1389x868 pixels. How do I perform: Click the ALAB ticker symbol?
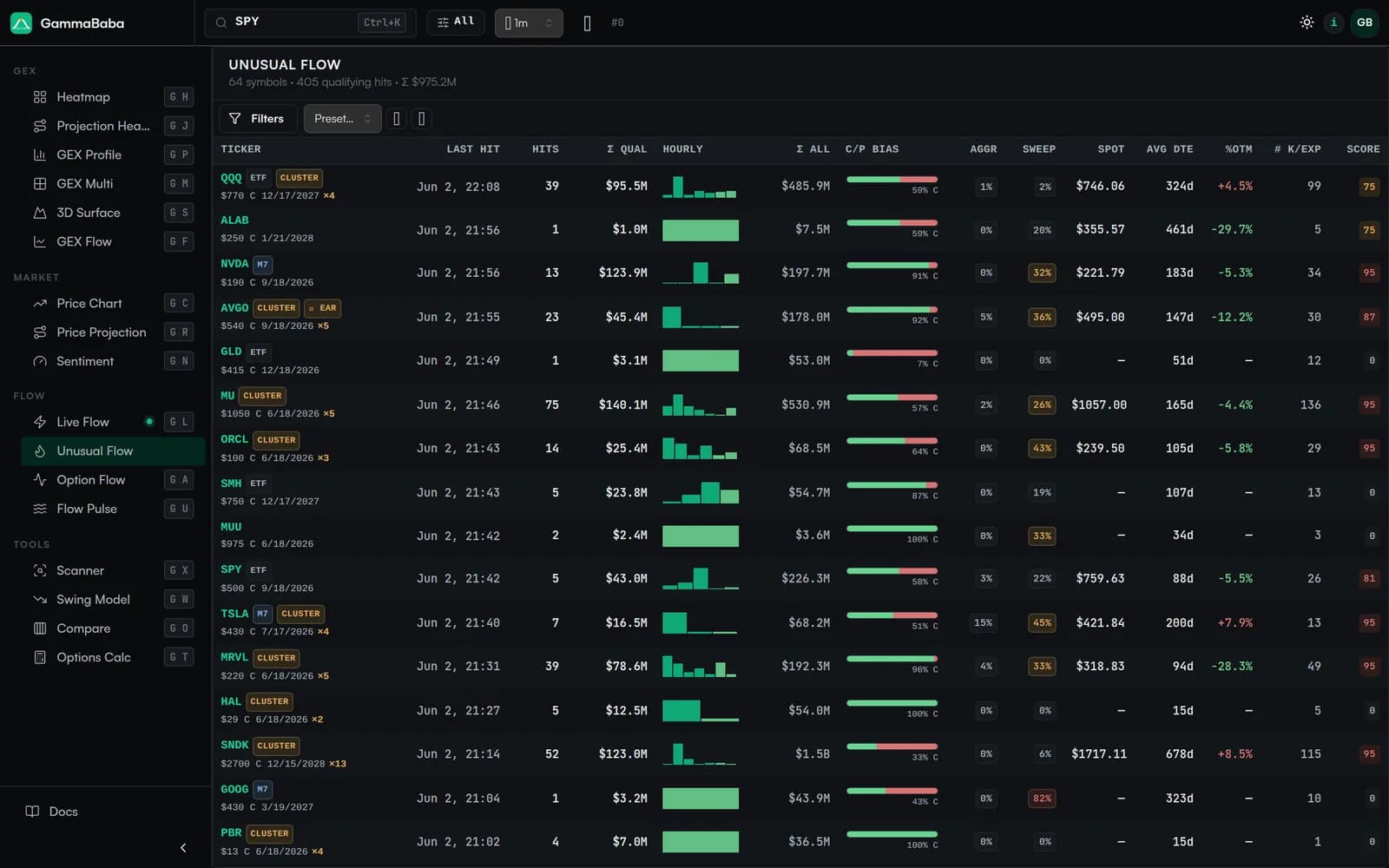(234, 220)
